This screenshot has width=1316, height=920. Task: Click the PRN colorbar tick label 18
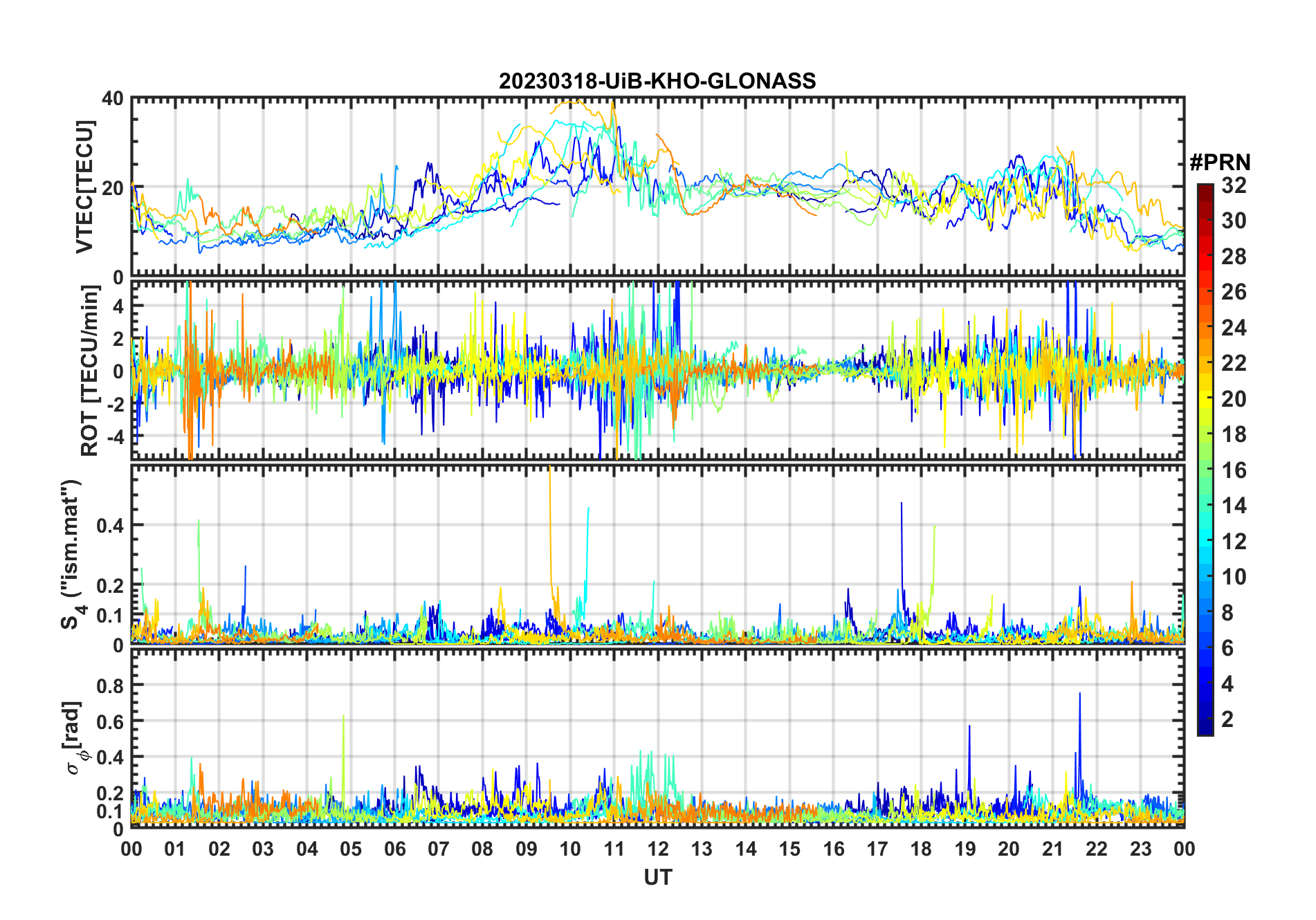pyautogui.click(x=1234, y=434)
